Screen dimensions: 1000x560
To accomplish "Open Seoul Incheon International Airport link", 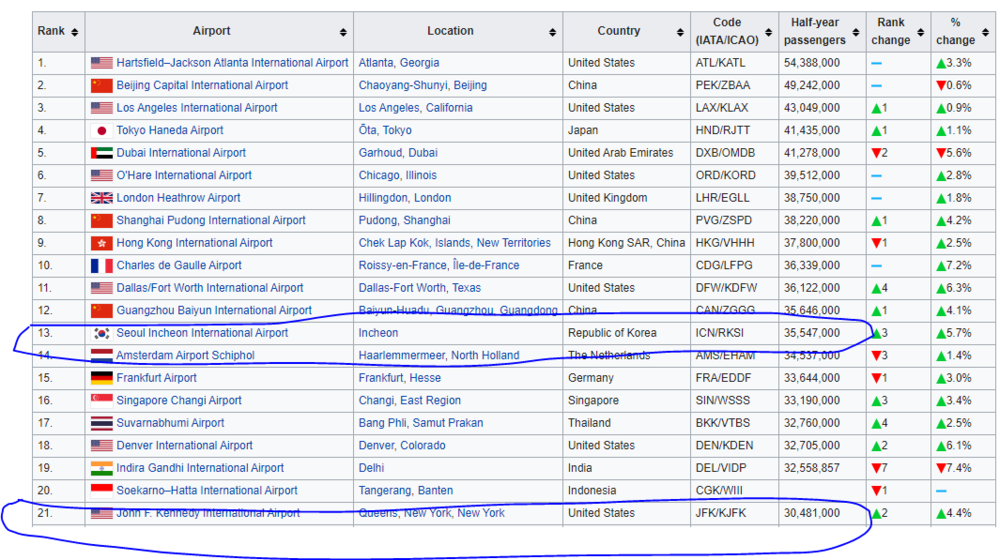I will click(x=202, y=333).
